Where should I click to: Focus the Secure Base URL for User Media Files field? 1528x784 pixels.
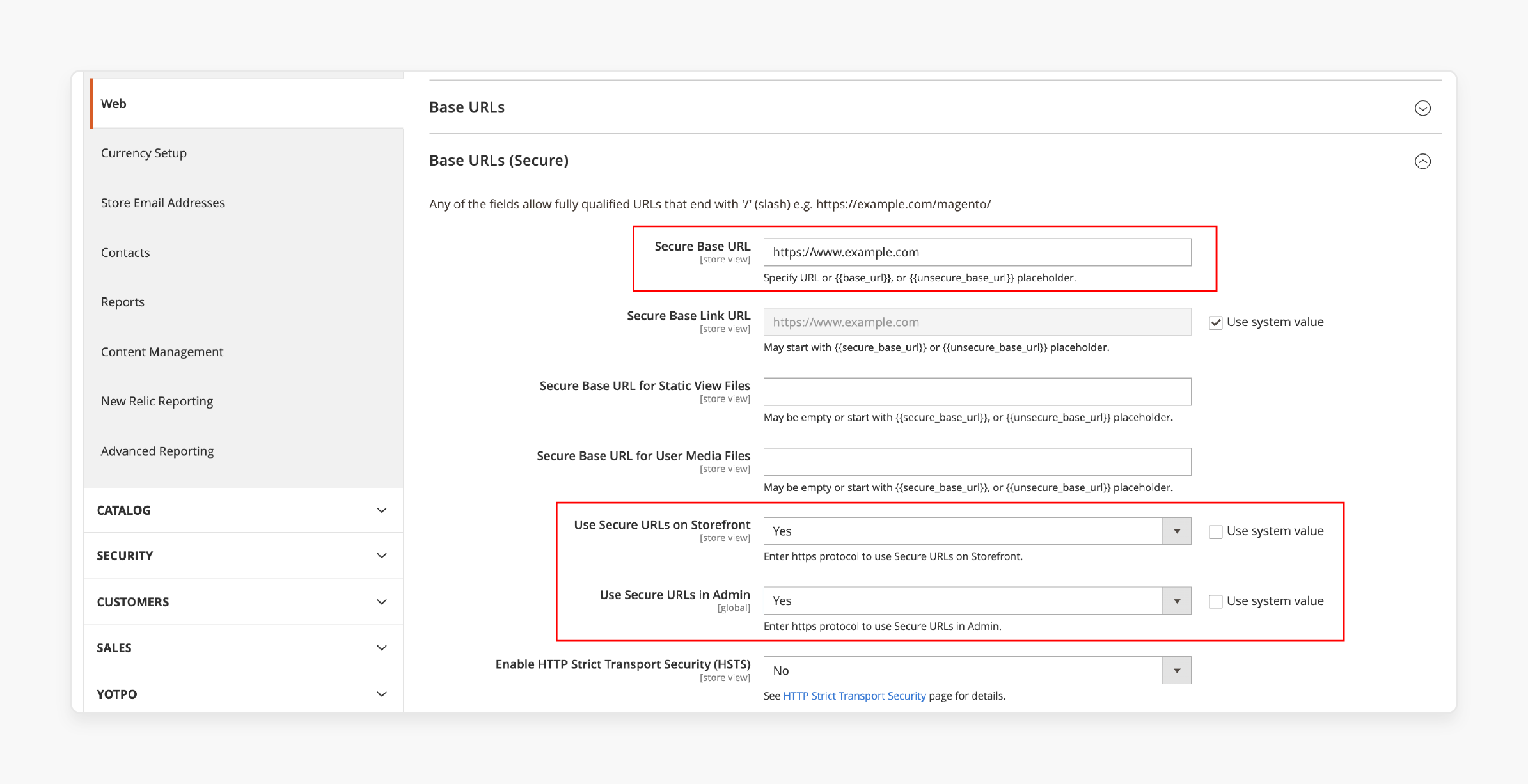click(x=977, y=462)
